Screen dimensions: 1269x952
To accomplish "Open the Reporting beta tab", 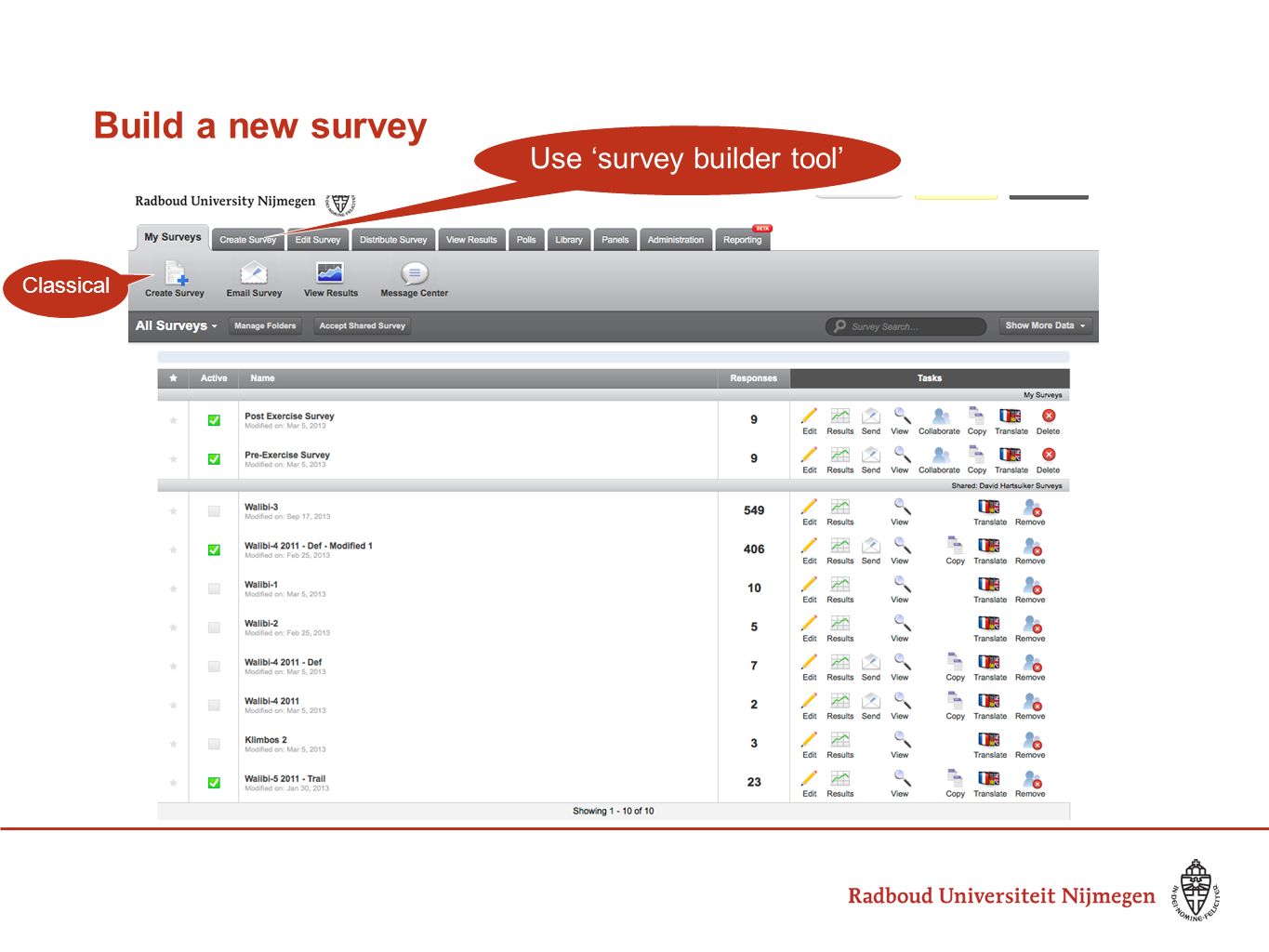I will [x=743, y=239].
